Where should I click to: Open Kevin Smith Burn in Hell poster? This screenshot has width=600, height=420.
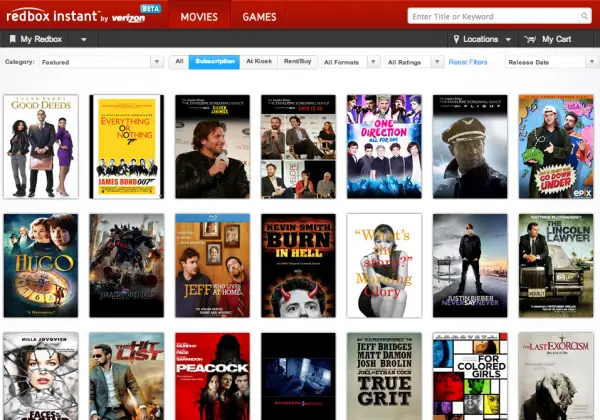(298, 265)
